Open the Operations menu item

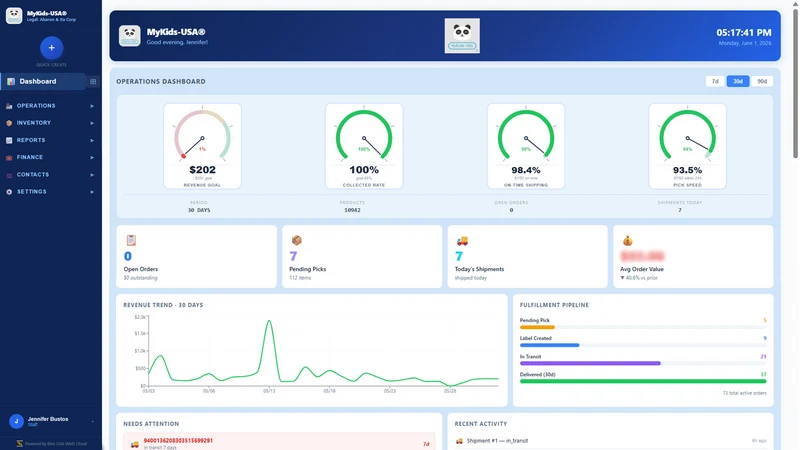(x=51, y=106)
